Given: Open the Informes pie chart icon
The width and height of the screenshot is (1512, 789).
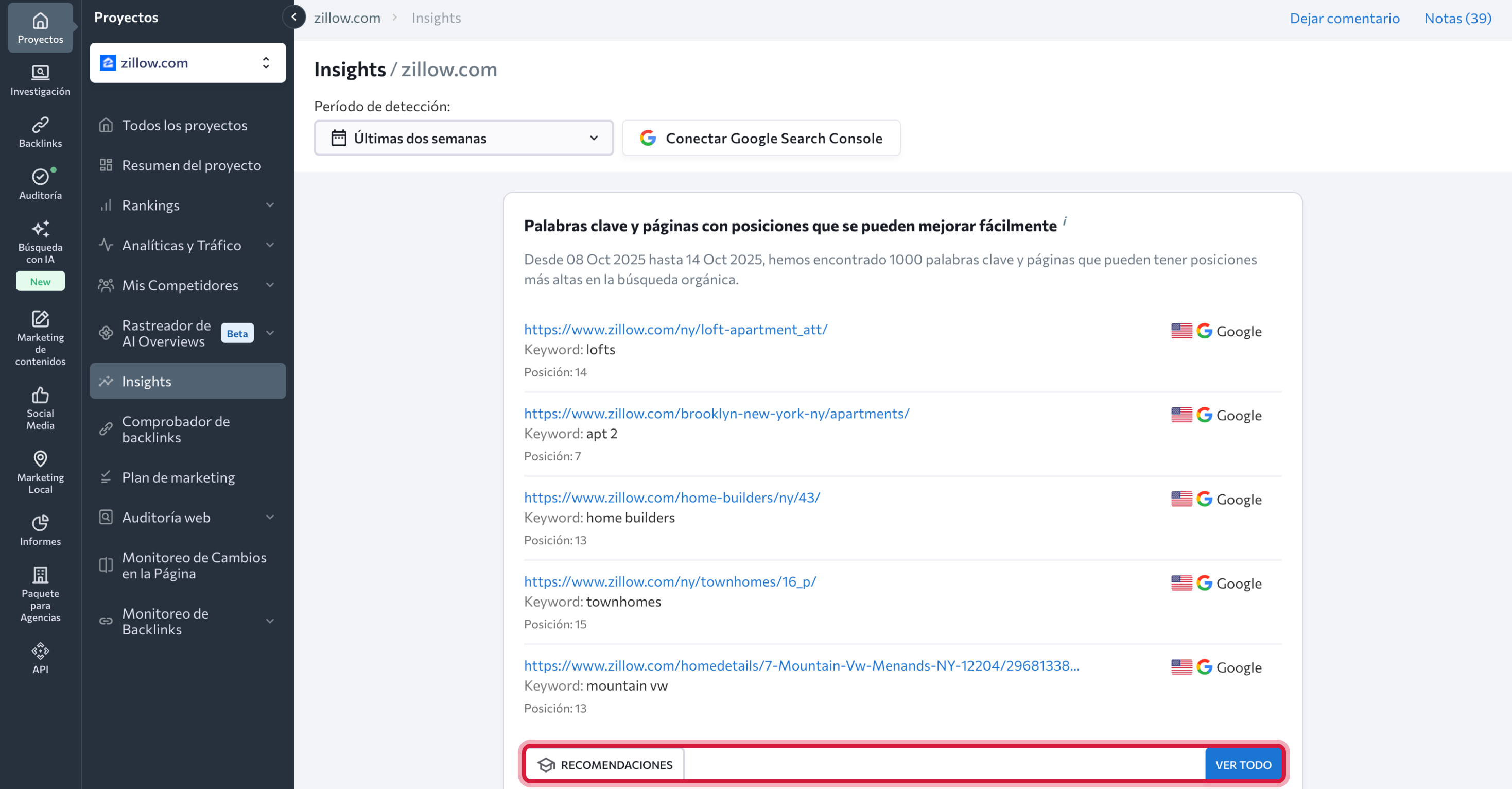Looking at the screenshot, I should pyautogui.click(x=40, y=523).
